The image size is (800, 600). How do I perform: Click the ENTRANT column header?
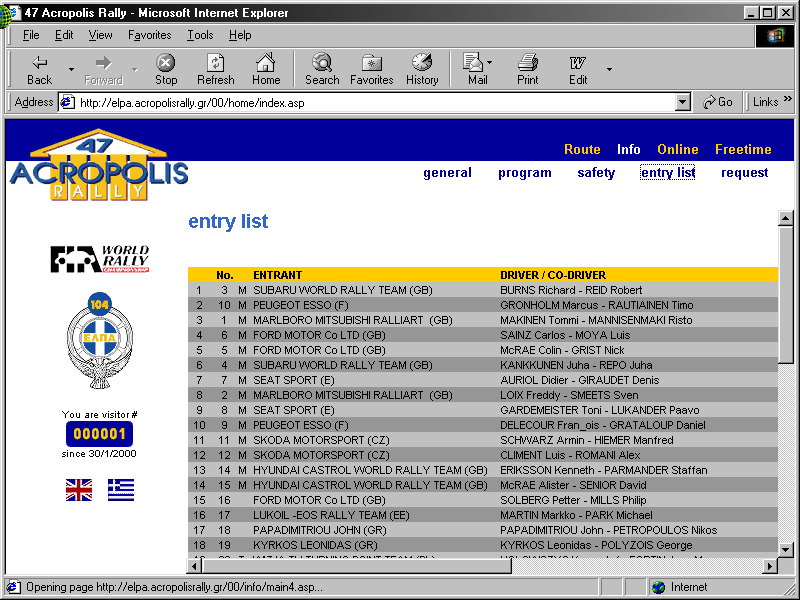tap(278, 275)
